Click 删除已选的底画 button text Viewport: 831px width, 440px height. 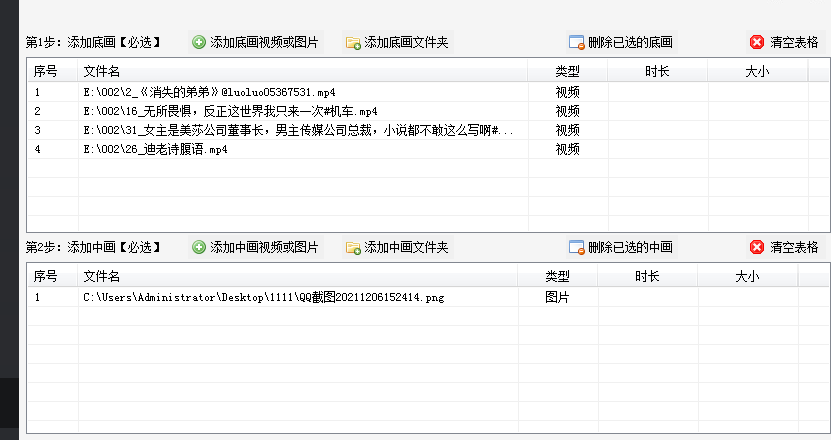[x=630, y=42]
